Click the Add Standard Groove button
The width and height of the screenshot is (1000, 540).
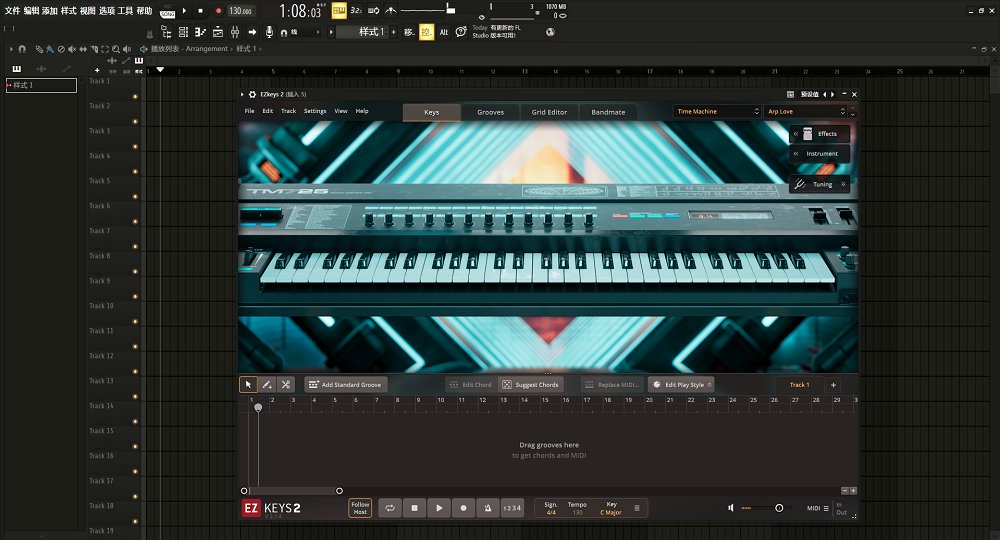click(x=345, y=384)
